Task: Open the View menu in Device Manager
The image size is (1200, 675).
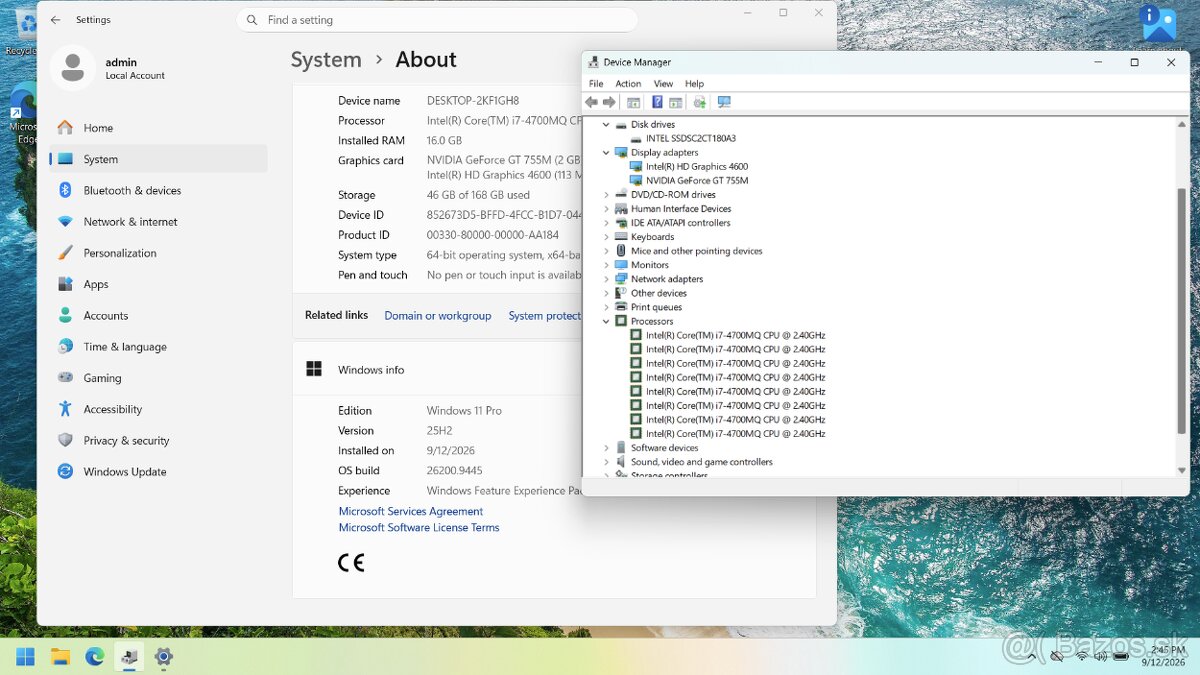Action: 663,84
